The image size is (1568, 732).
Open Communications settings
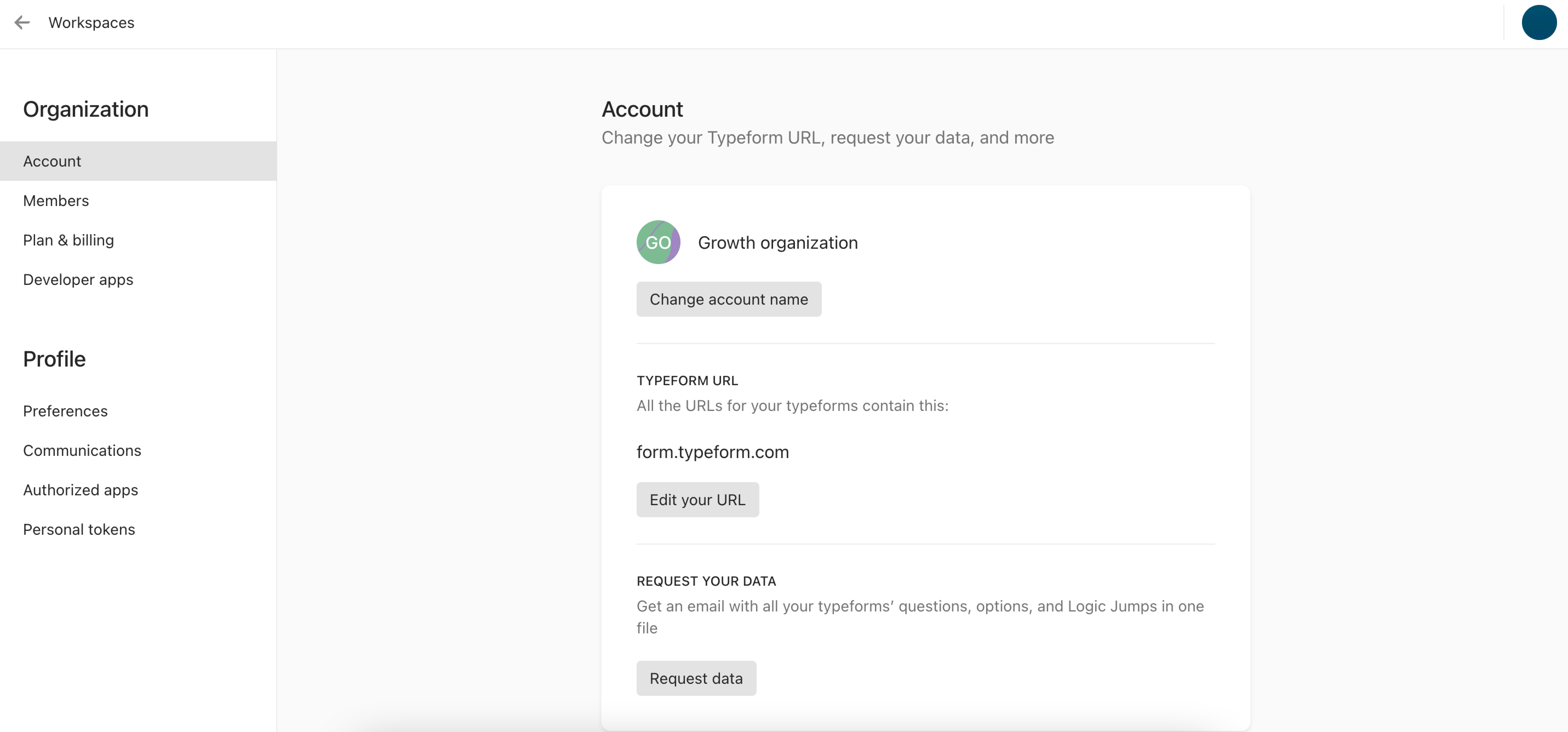138,451
